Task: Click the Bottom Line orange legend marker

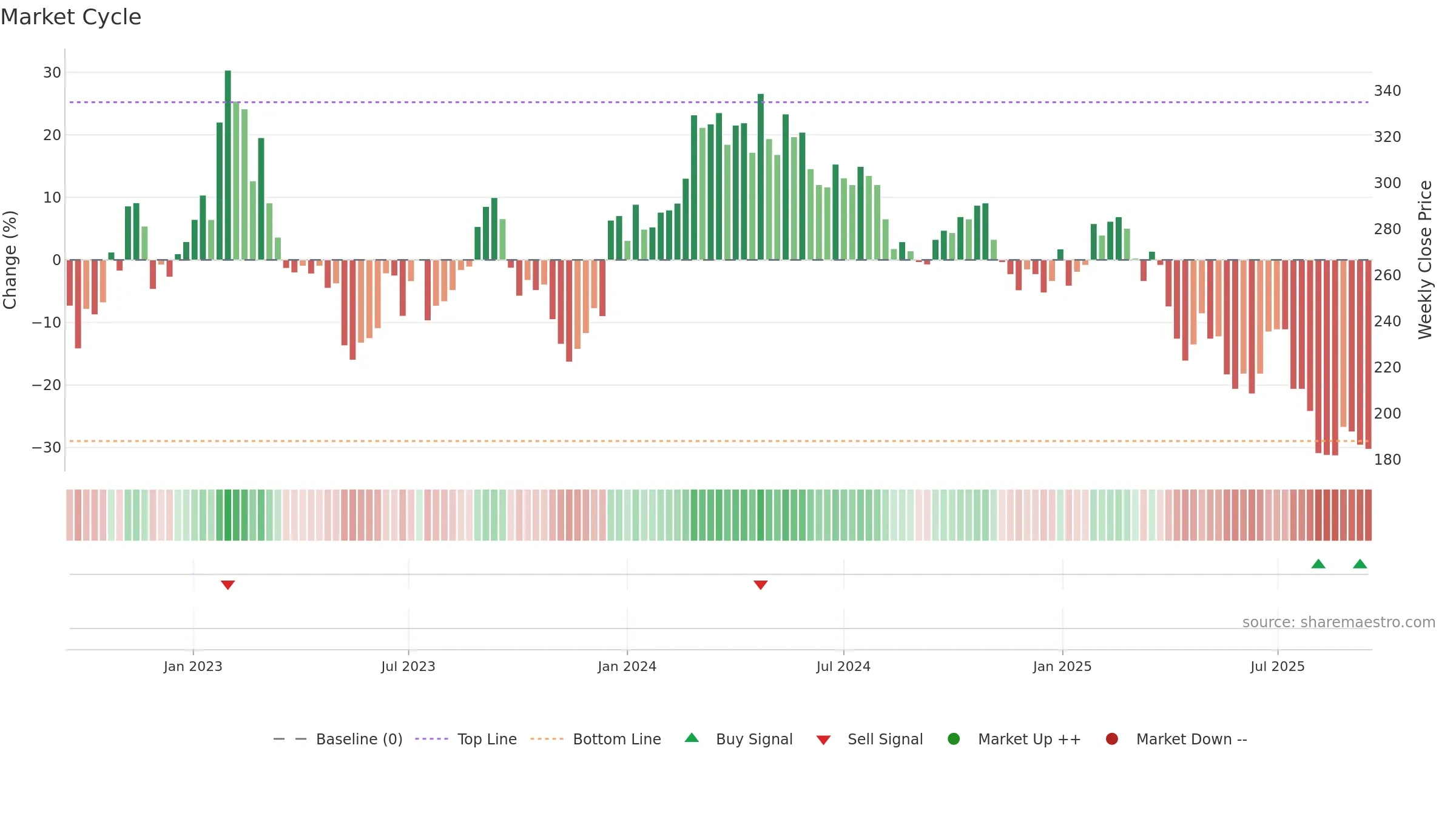Action: (x=547, y=739)
